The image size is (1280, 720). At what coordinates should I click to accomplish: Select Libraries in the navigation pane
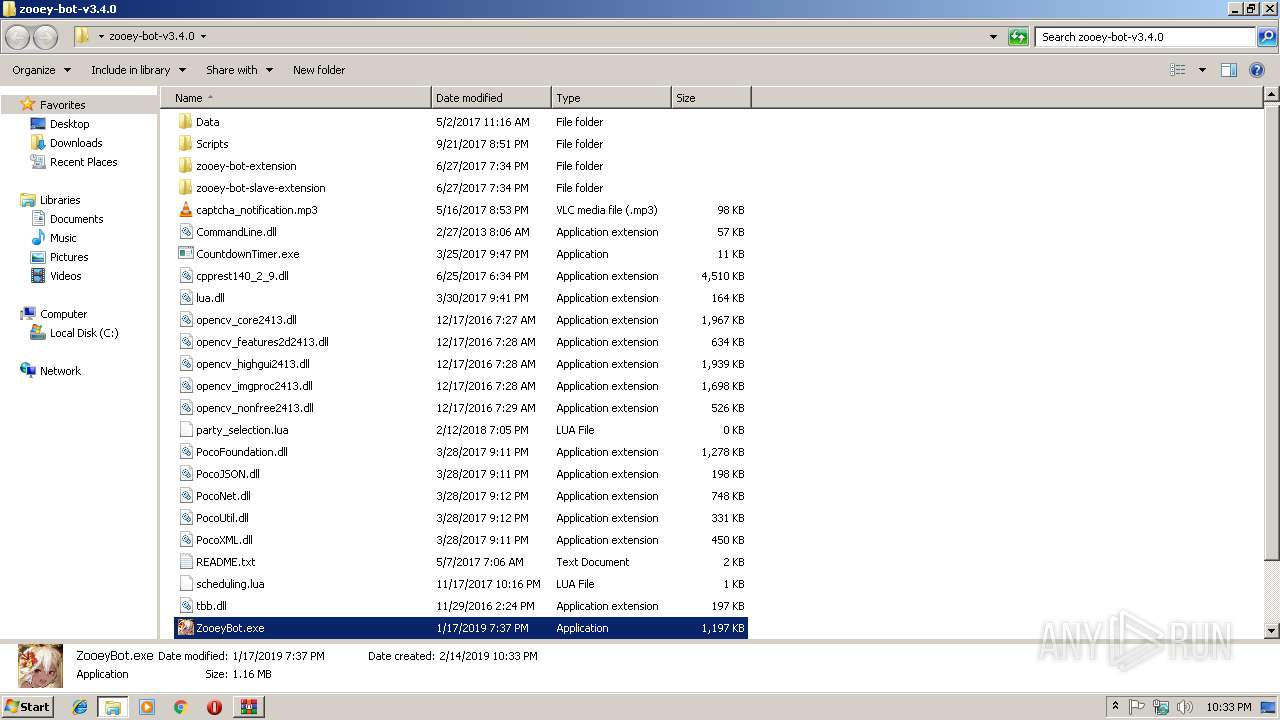coord(60,200)
